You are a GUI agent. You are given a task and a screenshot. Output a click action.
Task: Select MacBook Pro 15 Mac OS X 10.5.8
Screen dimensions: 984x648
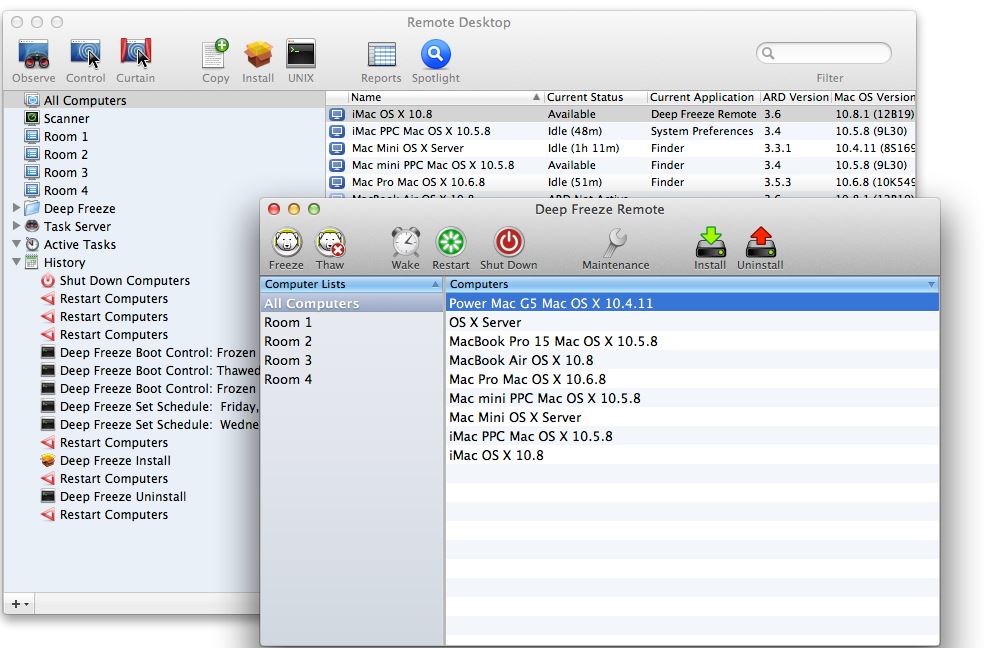[x=692, y=341]
